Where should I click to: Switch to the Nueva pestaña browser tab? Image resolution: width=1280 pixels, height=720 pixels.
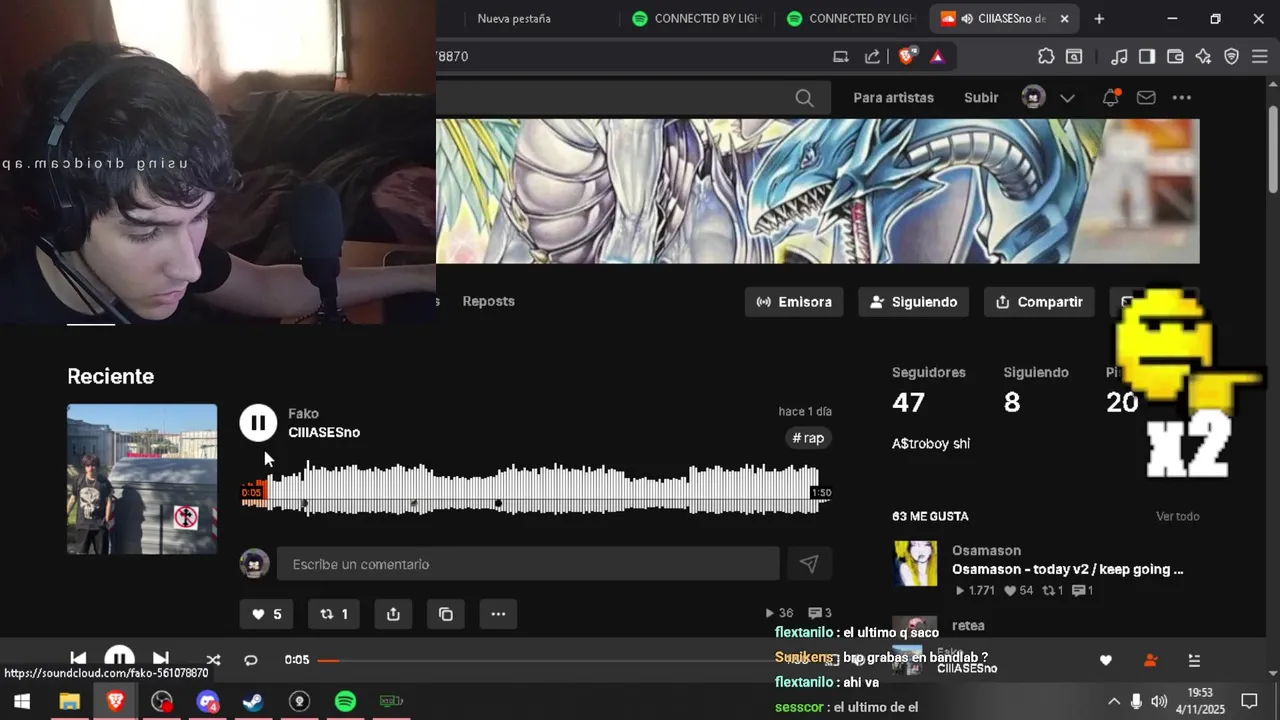tap(514, 18)
